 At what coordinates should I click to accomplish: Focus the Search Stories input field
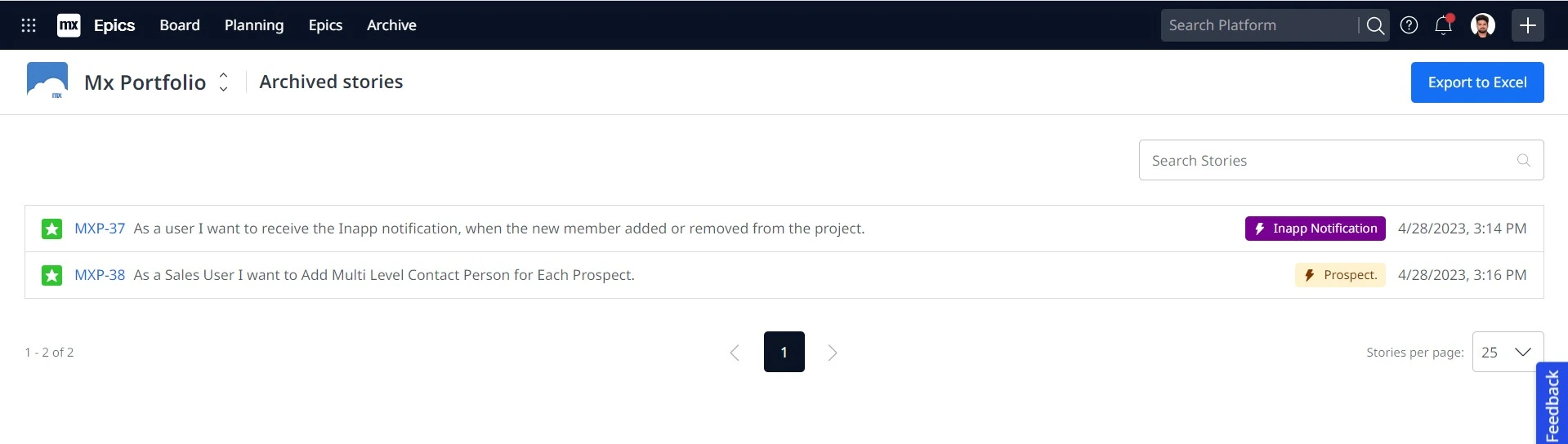1328,160
